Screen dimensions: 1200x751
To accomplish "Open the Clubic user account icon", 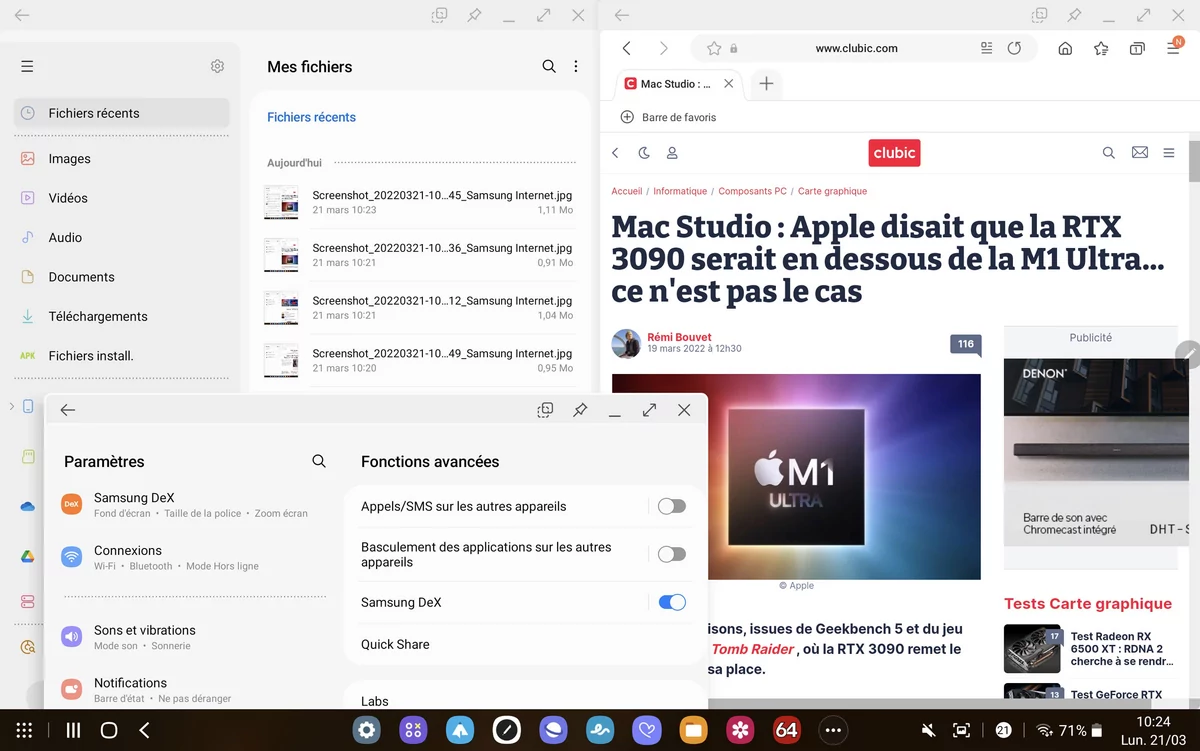I will [x=672, y=153].
